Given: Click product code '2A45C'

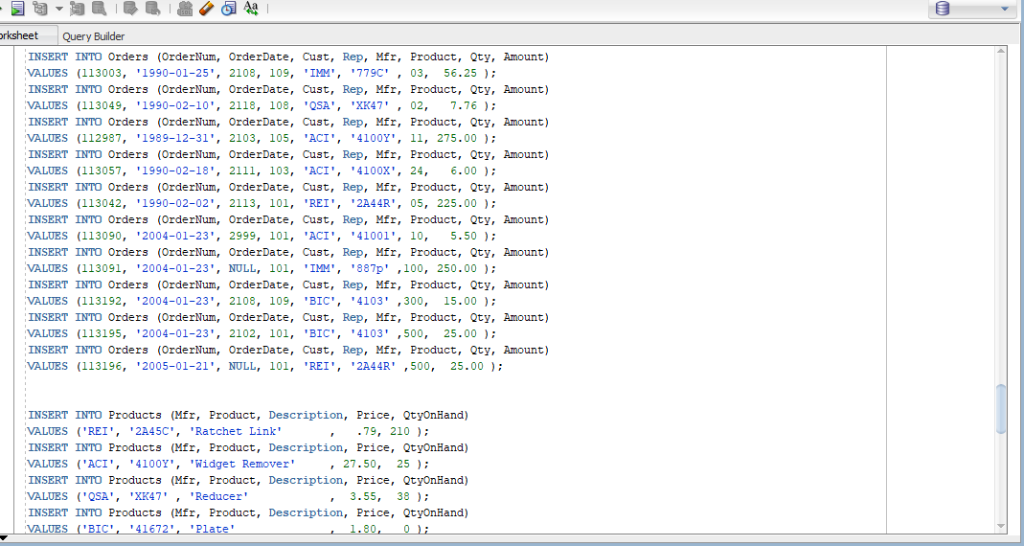Looking at the screenshot, I should pyautogui.click(x=152, y=432).
